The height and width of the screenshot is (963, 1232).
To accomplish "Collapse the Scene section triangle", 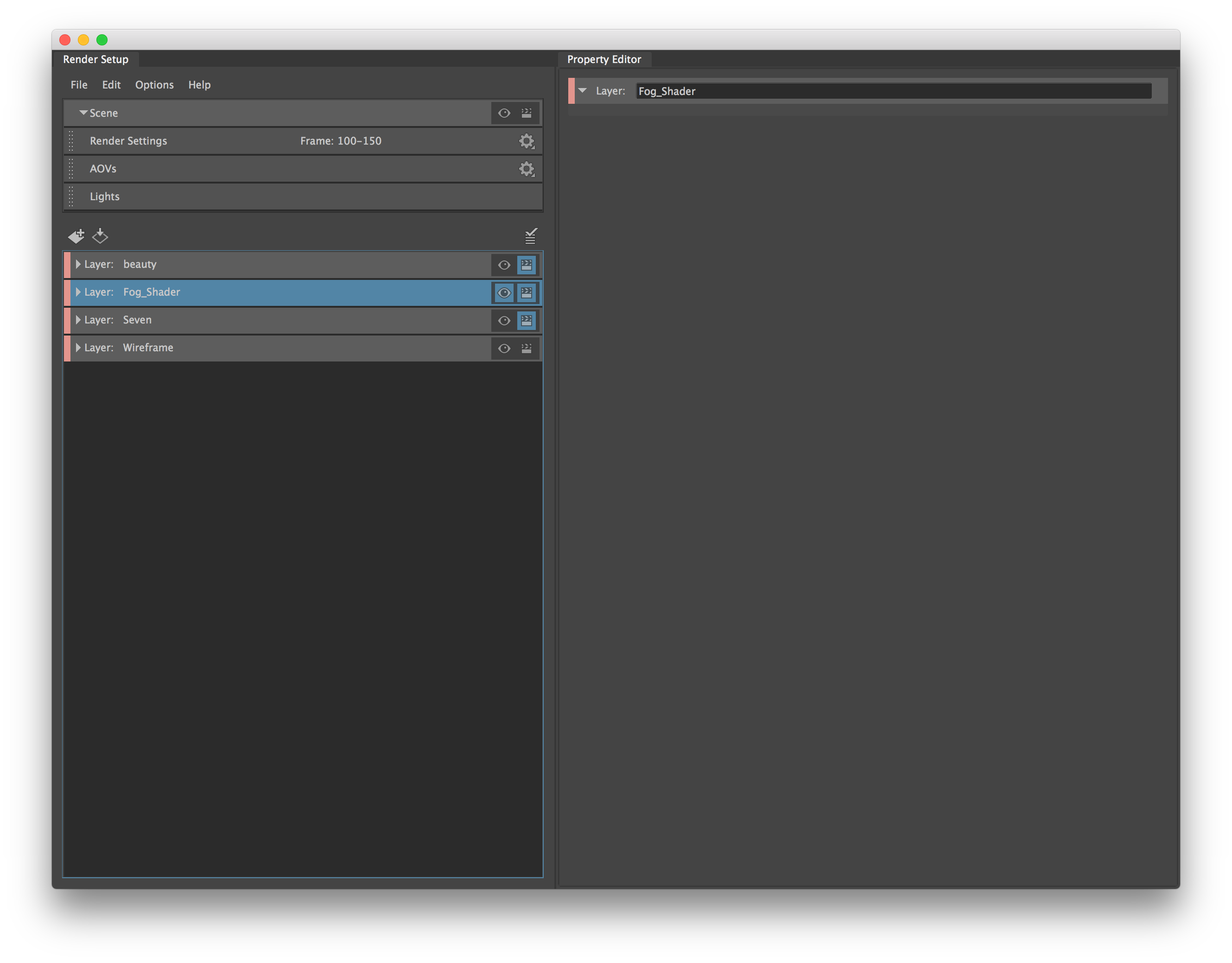I will click(x=83, y=112).
